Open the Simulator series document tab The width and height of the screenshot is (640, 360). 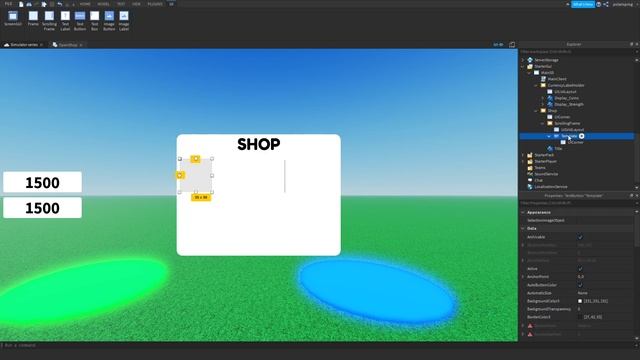(24, 44)
